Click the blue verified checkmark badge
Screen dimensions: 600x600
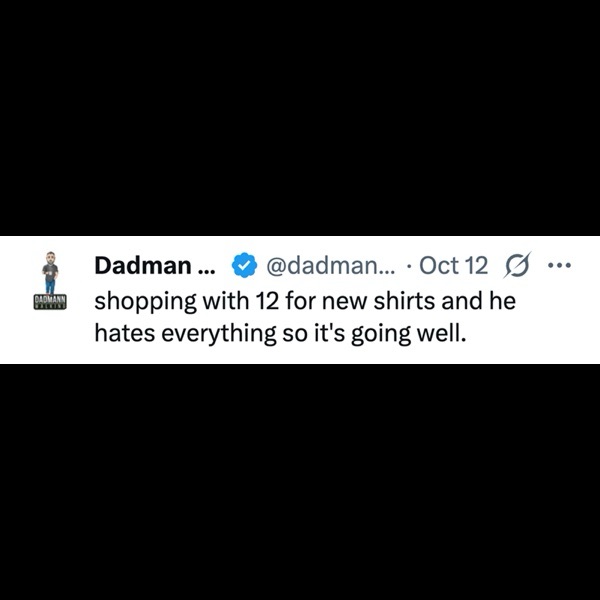point(244,265)
